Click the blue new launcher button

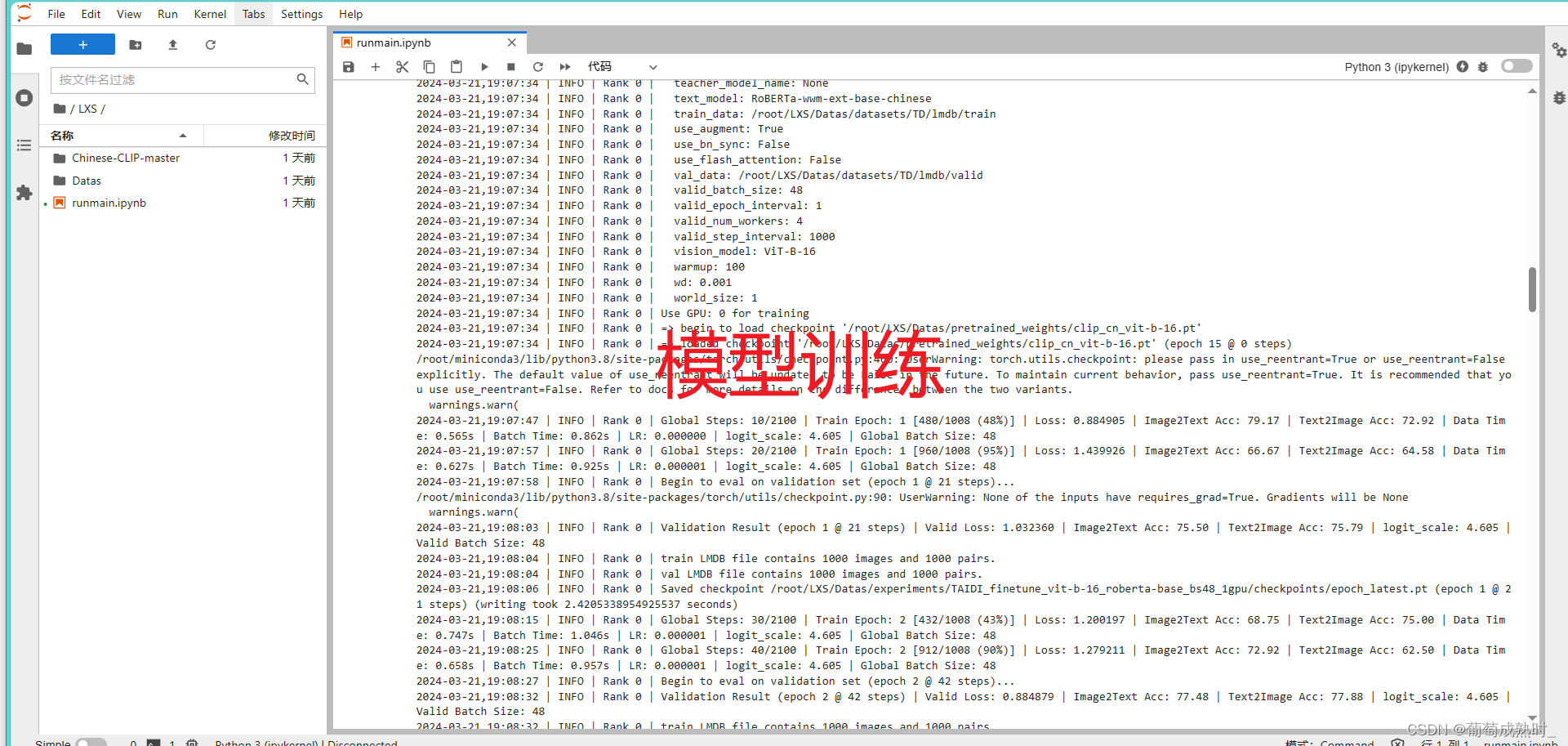click(x=82, y=44)
